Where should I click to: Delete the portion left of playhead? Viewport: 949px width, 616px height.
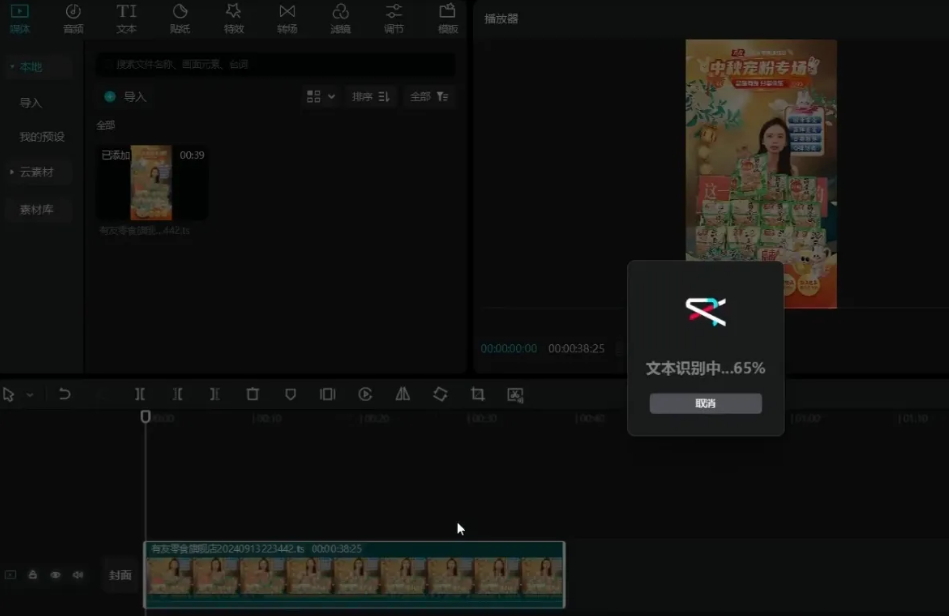click(x=177, y=395)
